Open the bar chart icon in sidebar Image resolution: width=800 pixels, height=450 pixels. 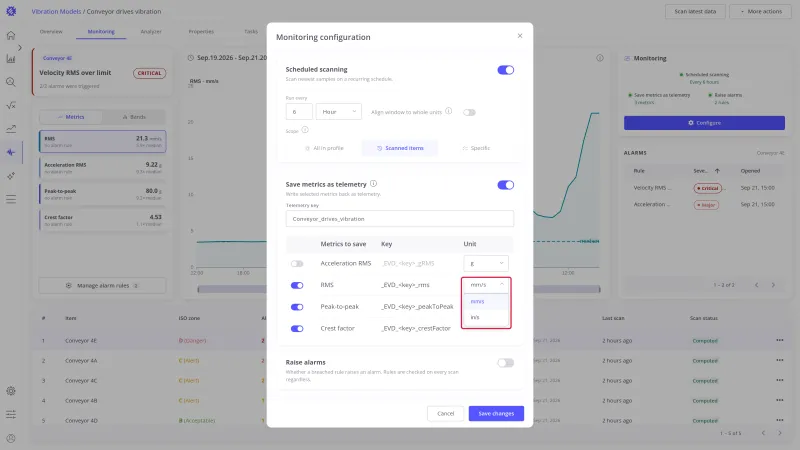[x=11, y=59]
